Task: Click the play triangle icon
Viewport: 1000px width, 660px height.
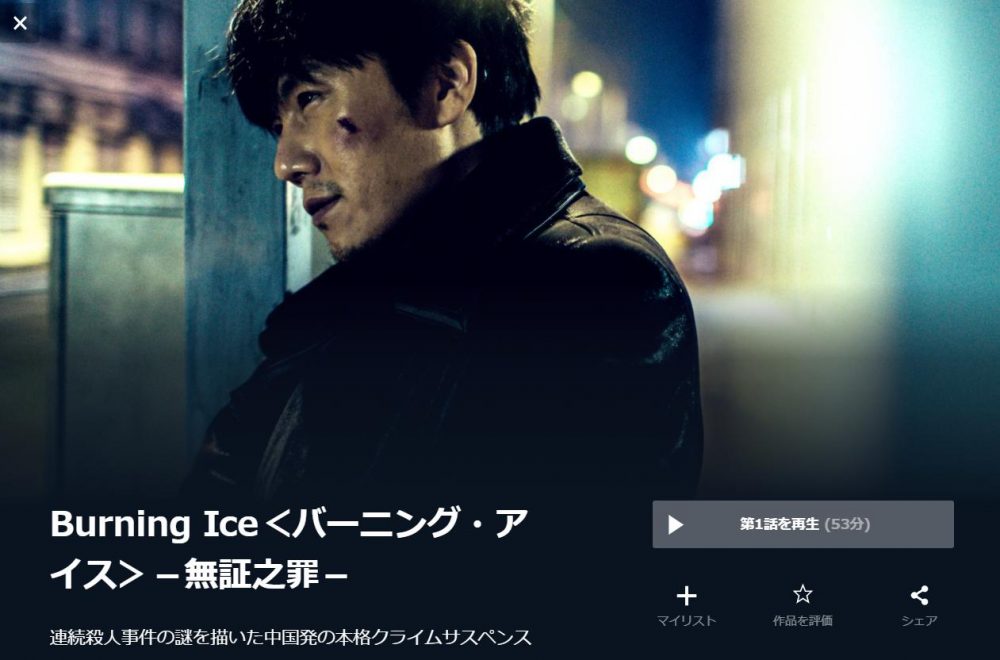Action: pyautogui.click(x=675, y=524)
